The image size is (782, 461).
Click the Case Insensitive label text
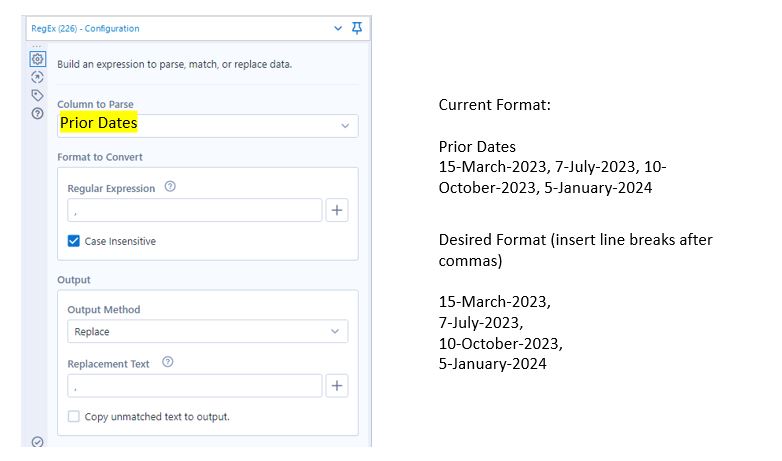(120, 241)
